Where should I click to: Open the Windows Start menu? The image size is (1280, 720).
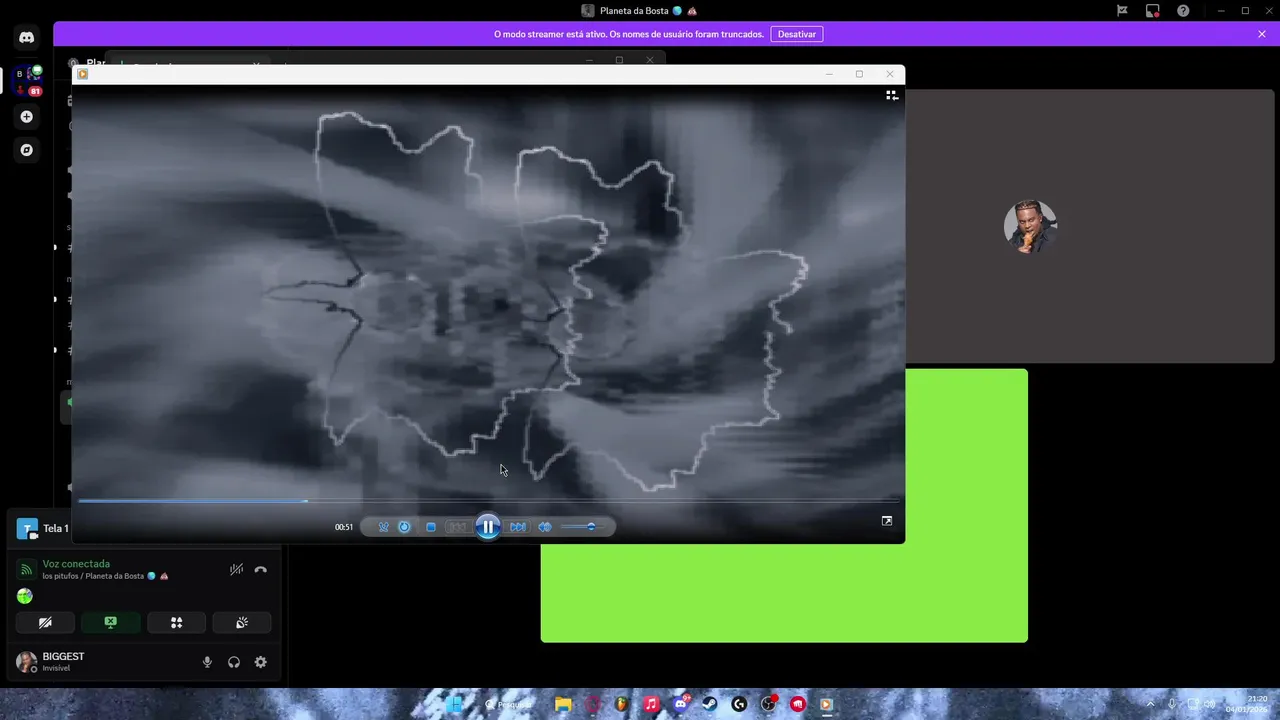coord(454,704)
